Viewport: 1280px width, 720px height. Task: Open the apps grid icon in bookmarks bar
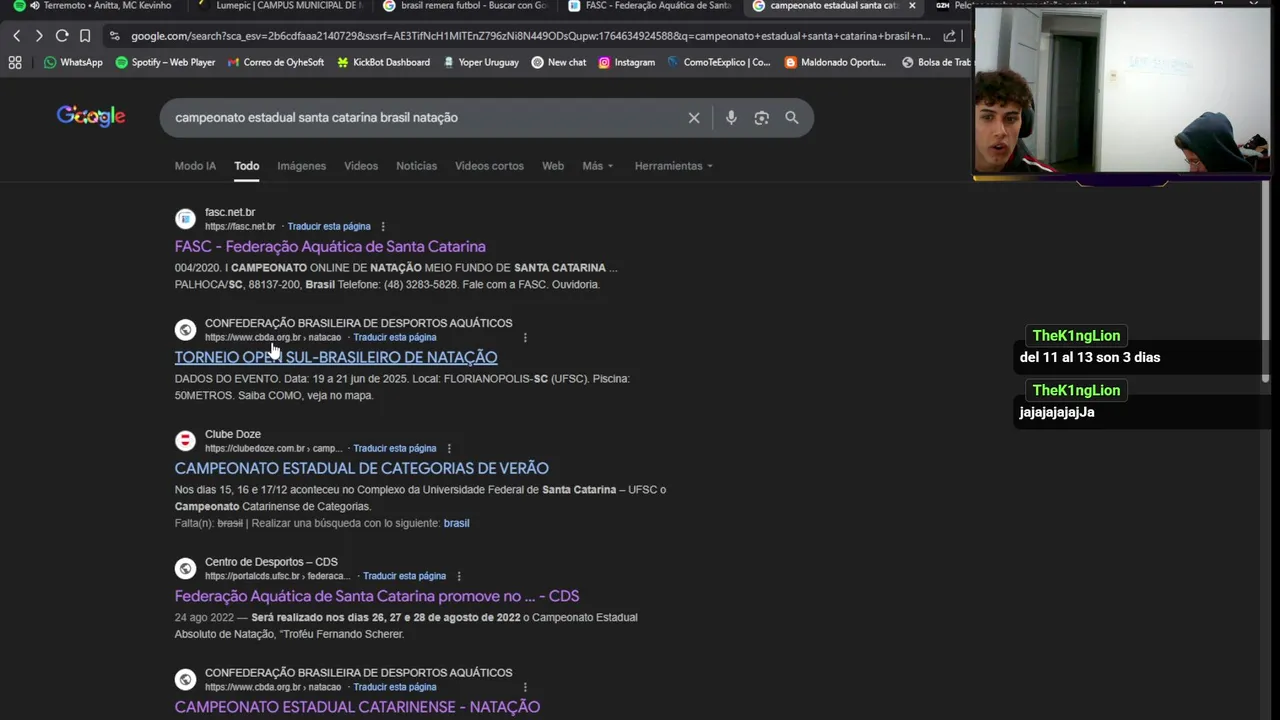pos(15,62)
